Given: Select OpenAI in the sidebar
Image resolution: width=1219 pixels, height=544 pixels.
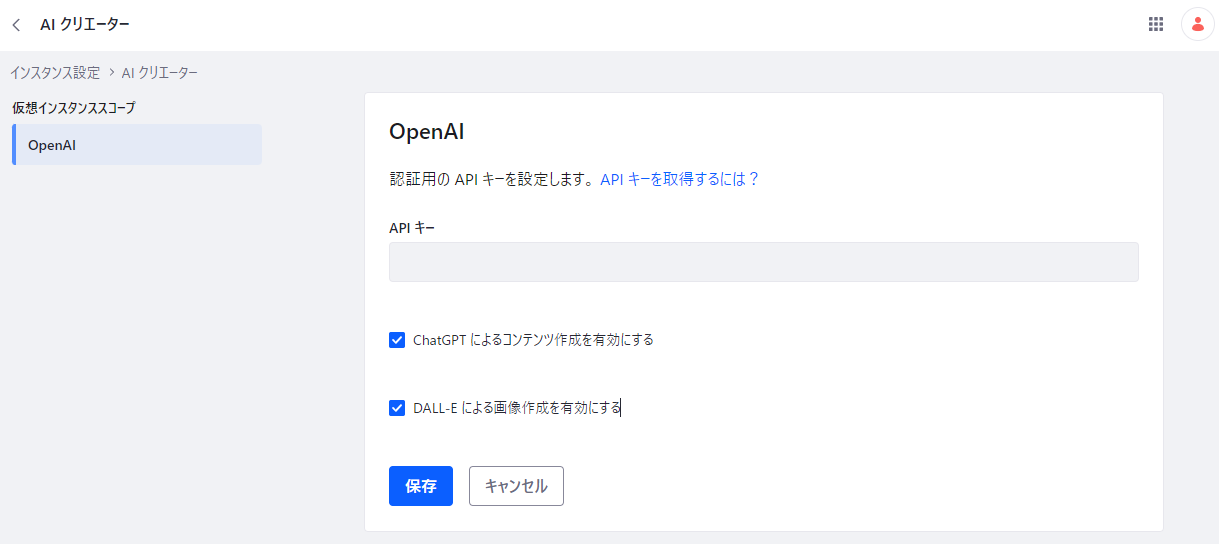Looking at the screenshot, I should click(x=137, y=145).
